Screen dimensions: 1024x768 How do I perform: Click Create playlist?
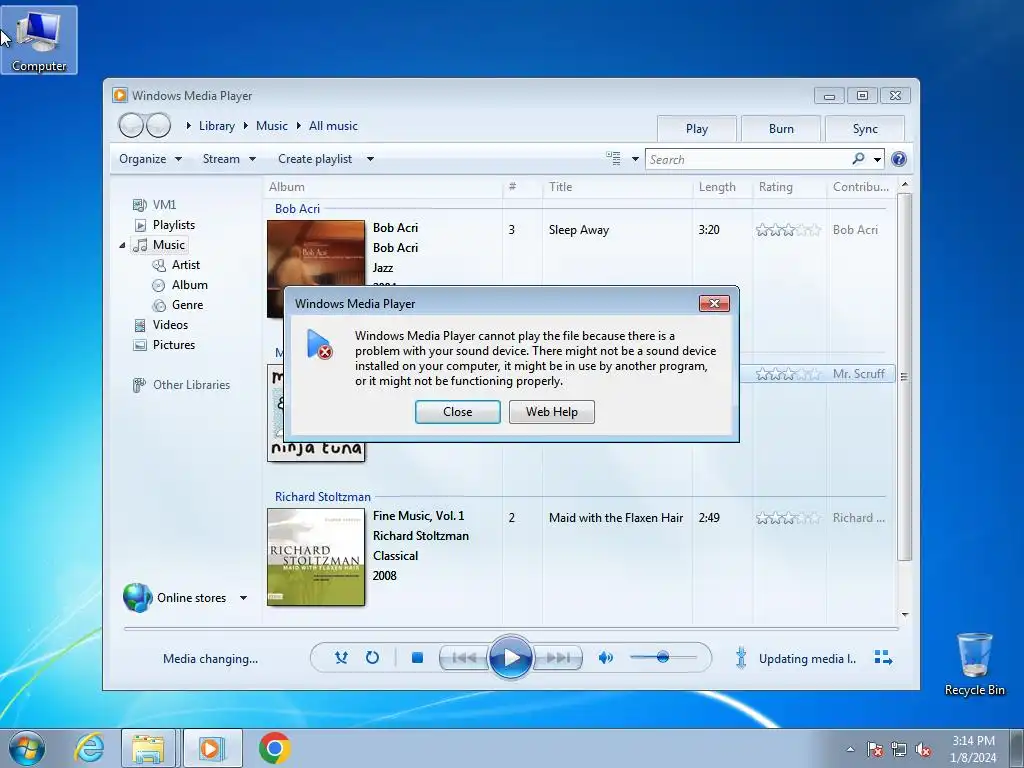coord(315,159)
